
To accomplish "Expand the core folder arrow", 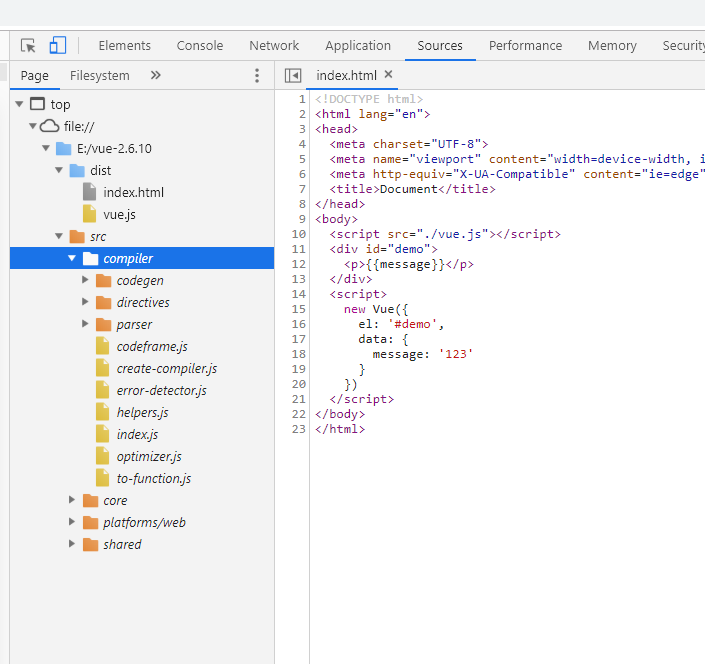I will pos(71,499).
